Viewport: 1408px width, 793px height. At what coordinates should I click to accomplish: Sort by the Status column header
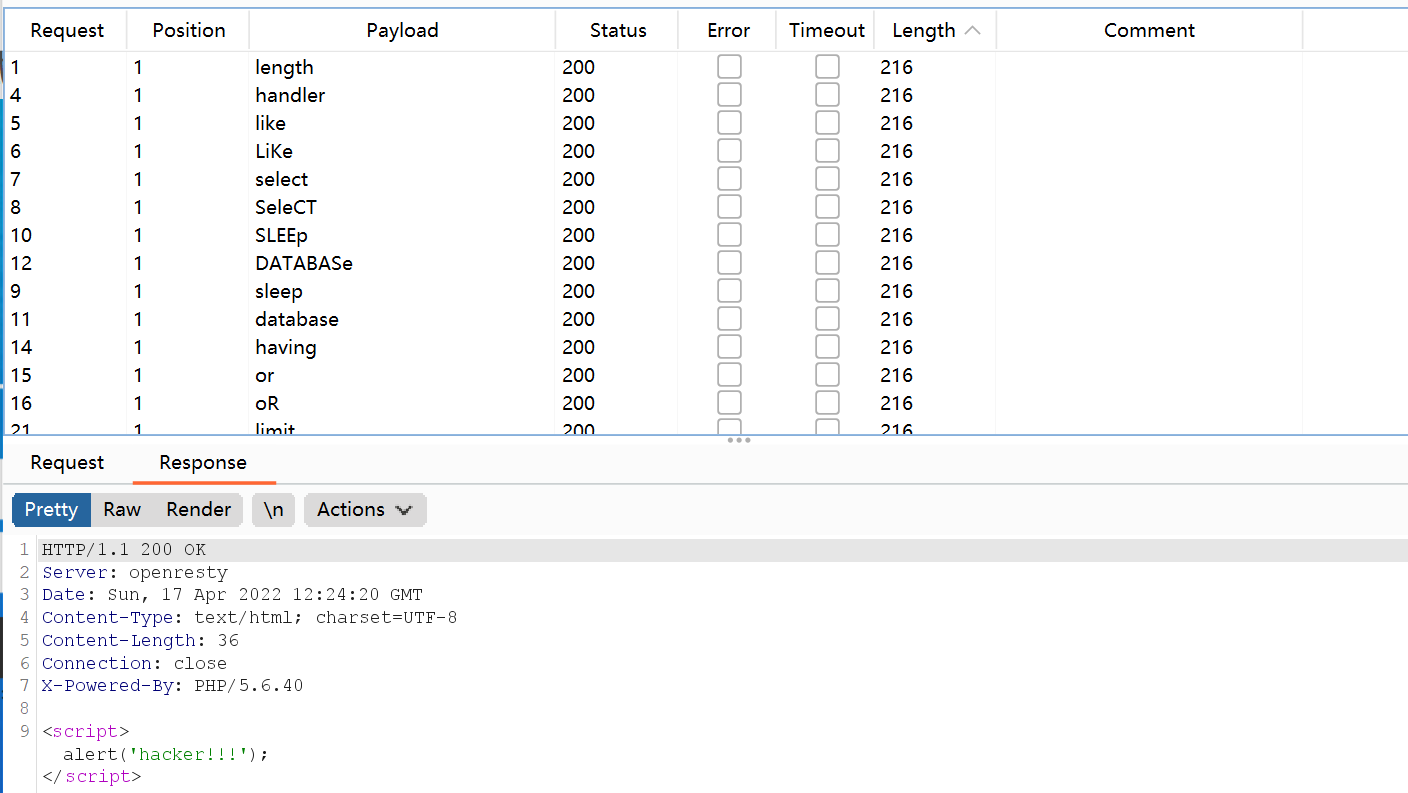click(618, 31)
